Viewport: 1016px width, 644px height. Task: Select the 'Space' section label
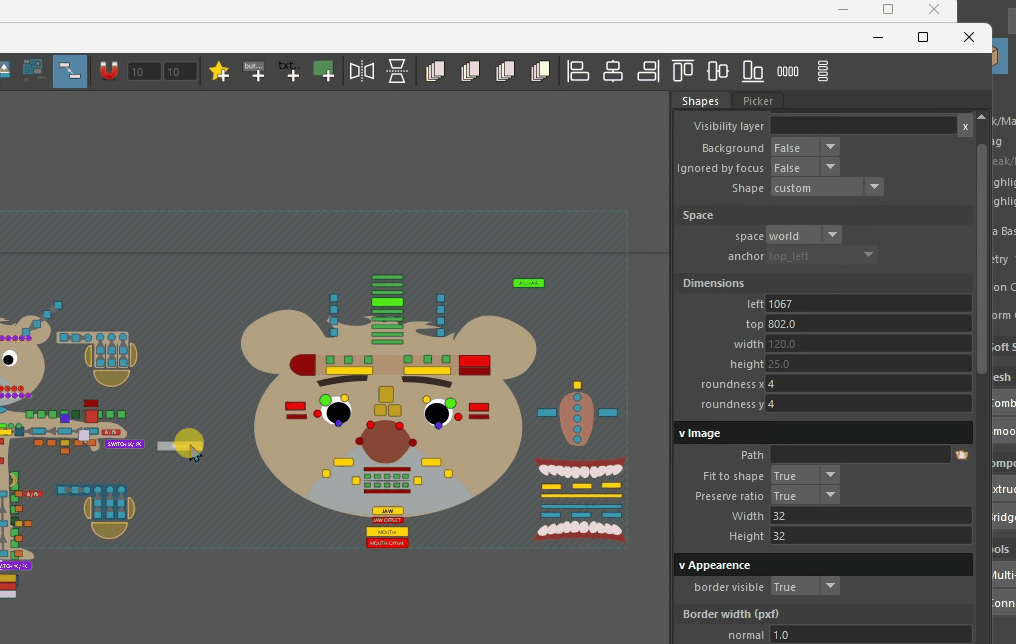(x=698, y=215)
